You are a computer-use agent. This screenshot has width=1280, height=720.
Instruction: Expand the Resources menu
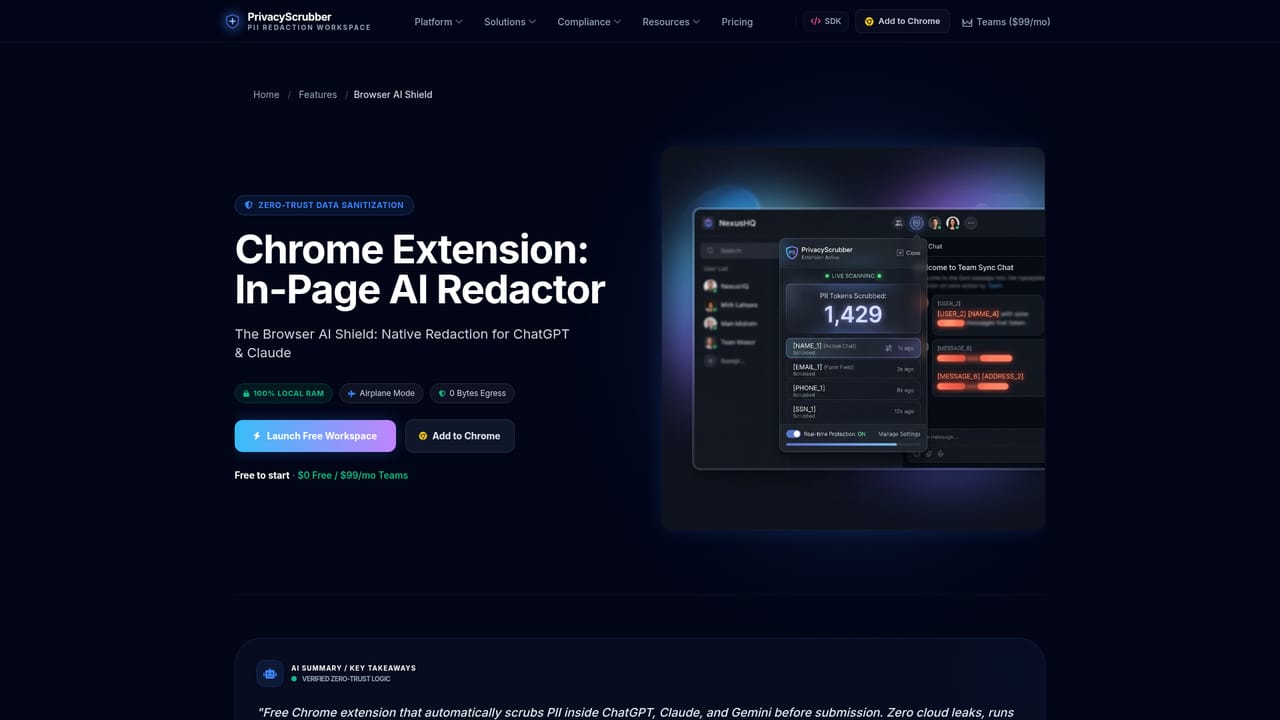671,22
